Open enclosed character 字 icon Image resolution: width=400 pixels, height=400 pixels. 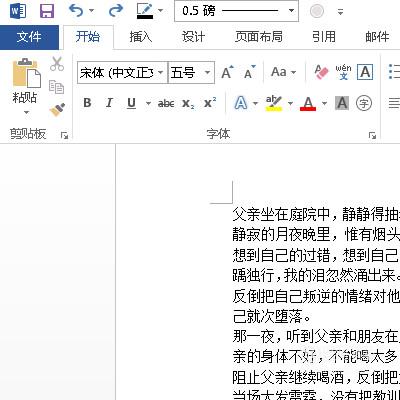364,103
